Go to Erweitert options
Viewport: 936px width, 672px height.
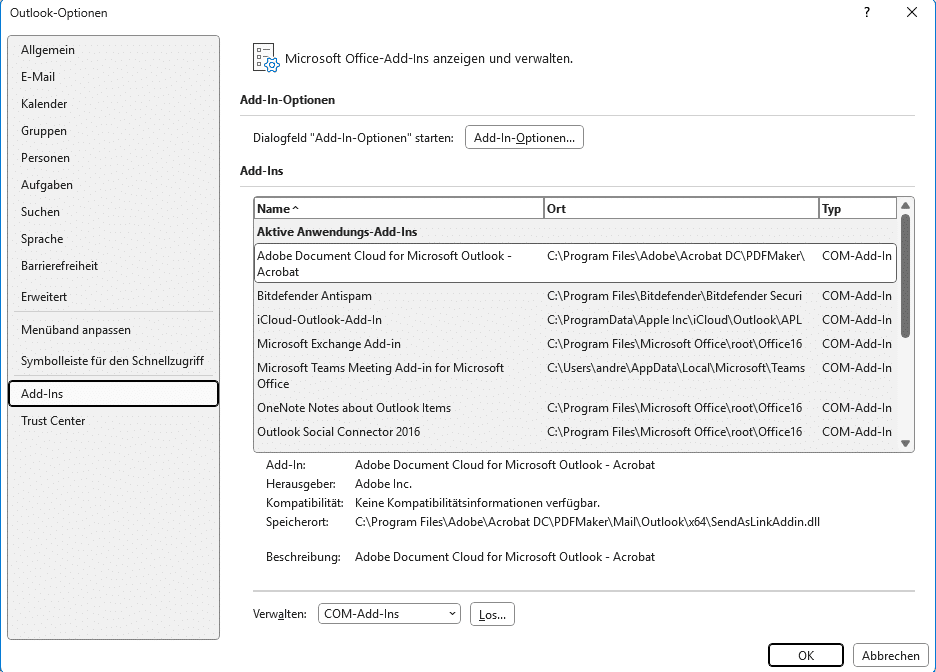tap(45, 297)
